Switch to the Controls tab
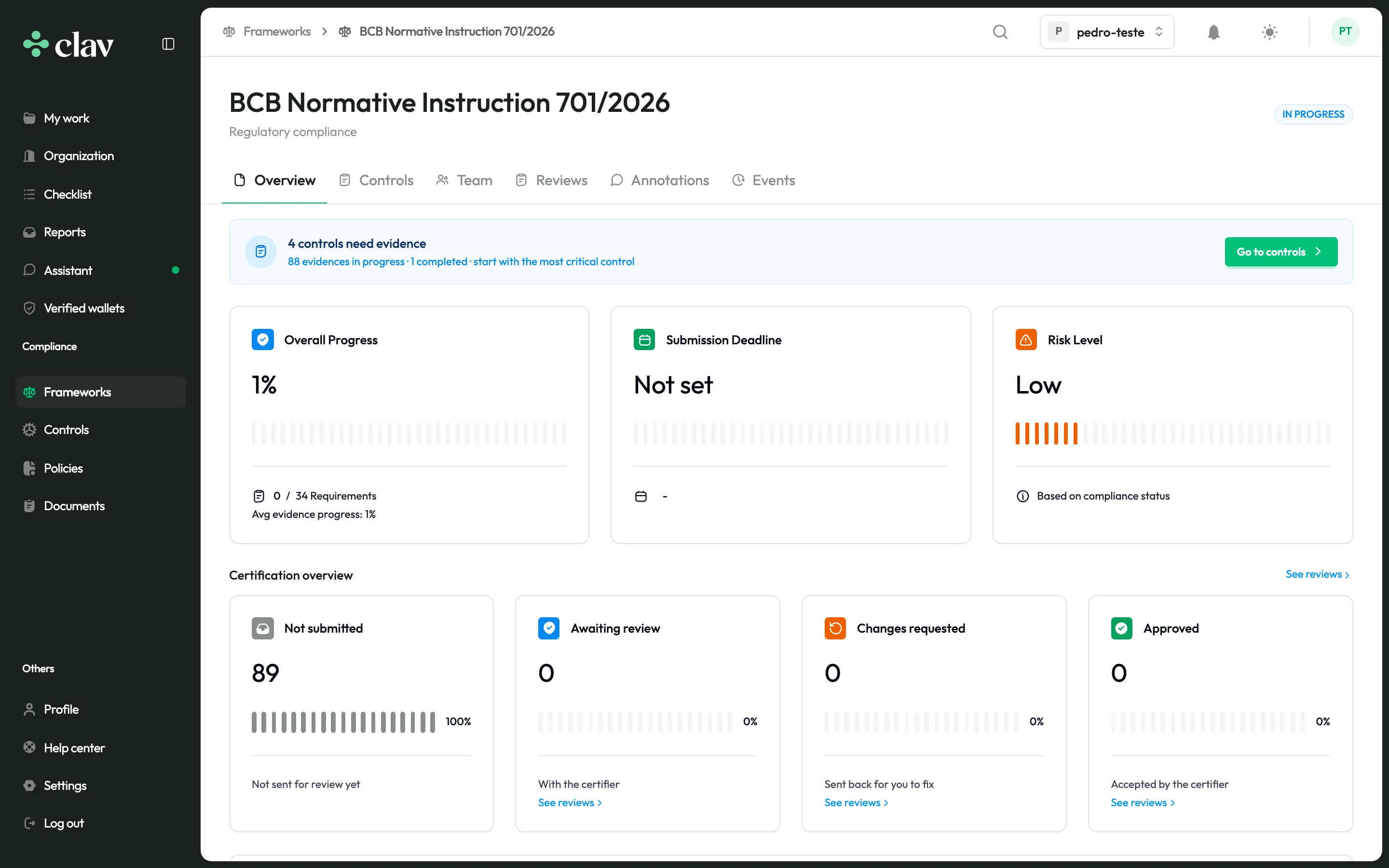 377,181
